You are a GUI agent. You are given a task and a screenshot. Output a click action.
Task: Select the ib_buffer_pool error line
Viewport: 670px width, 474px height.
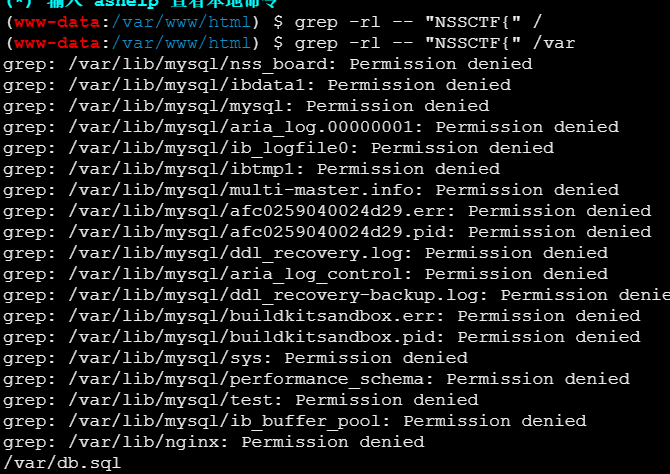(x=295, y=421)
